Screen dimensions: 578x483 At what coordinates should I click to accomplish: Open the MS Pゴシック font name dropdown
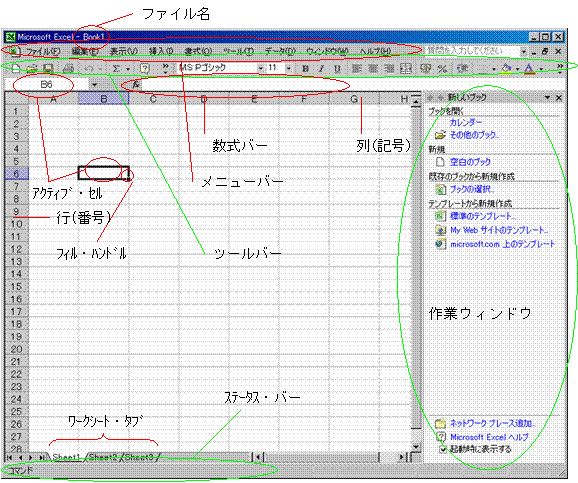click(x=260, y=68)
